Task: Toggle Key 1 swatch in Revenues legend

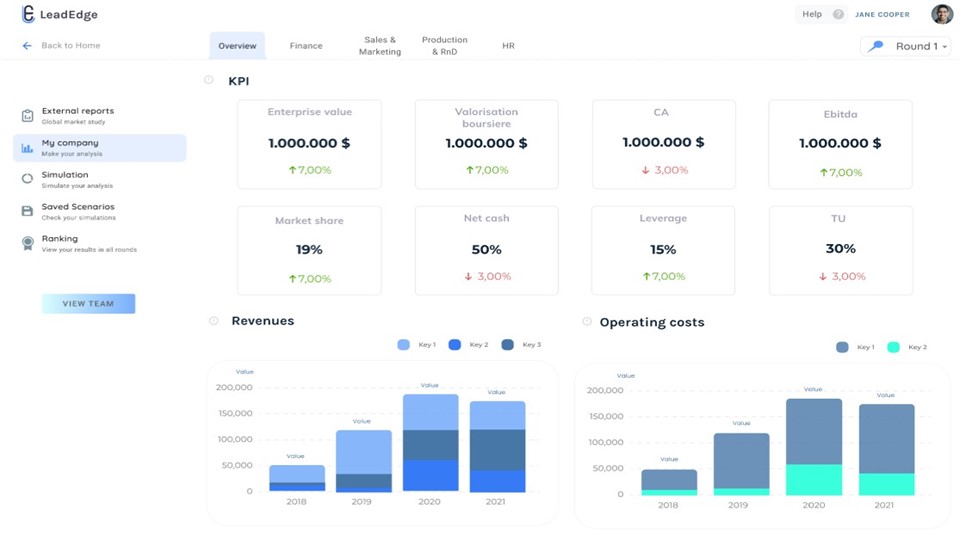Action: point(403,345)
